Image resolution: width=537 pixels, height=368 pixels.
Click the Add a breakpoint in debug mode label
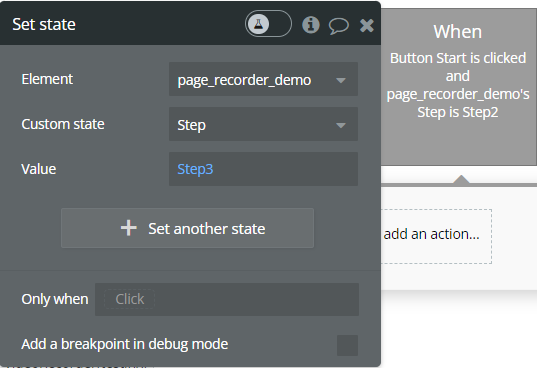point(125,344)
